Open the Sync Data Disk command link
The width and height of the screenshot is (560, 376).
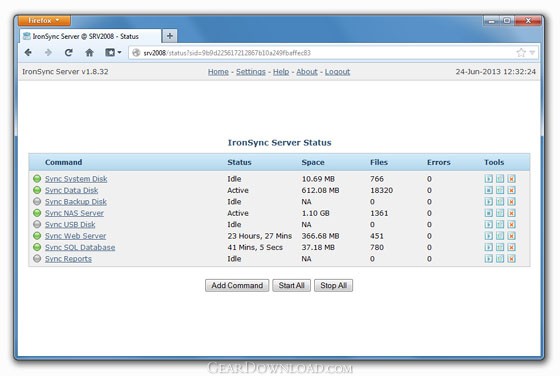point(71,190)
